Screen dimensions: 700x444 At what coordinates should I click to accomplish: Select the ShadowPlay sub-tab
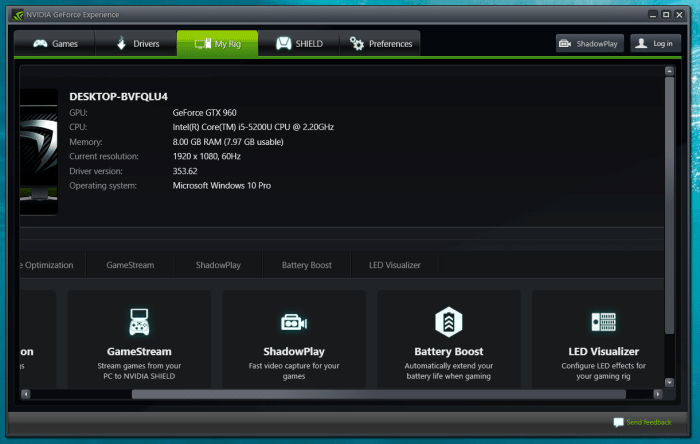click(218, 265)
